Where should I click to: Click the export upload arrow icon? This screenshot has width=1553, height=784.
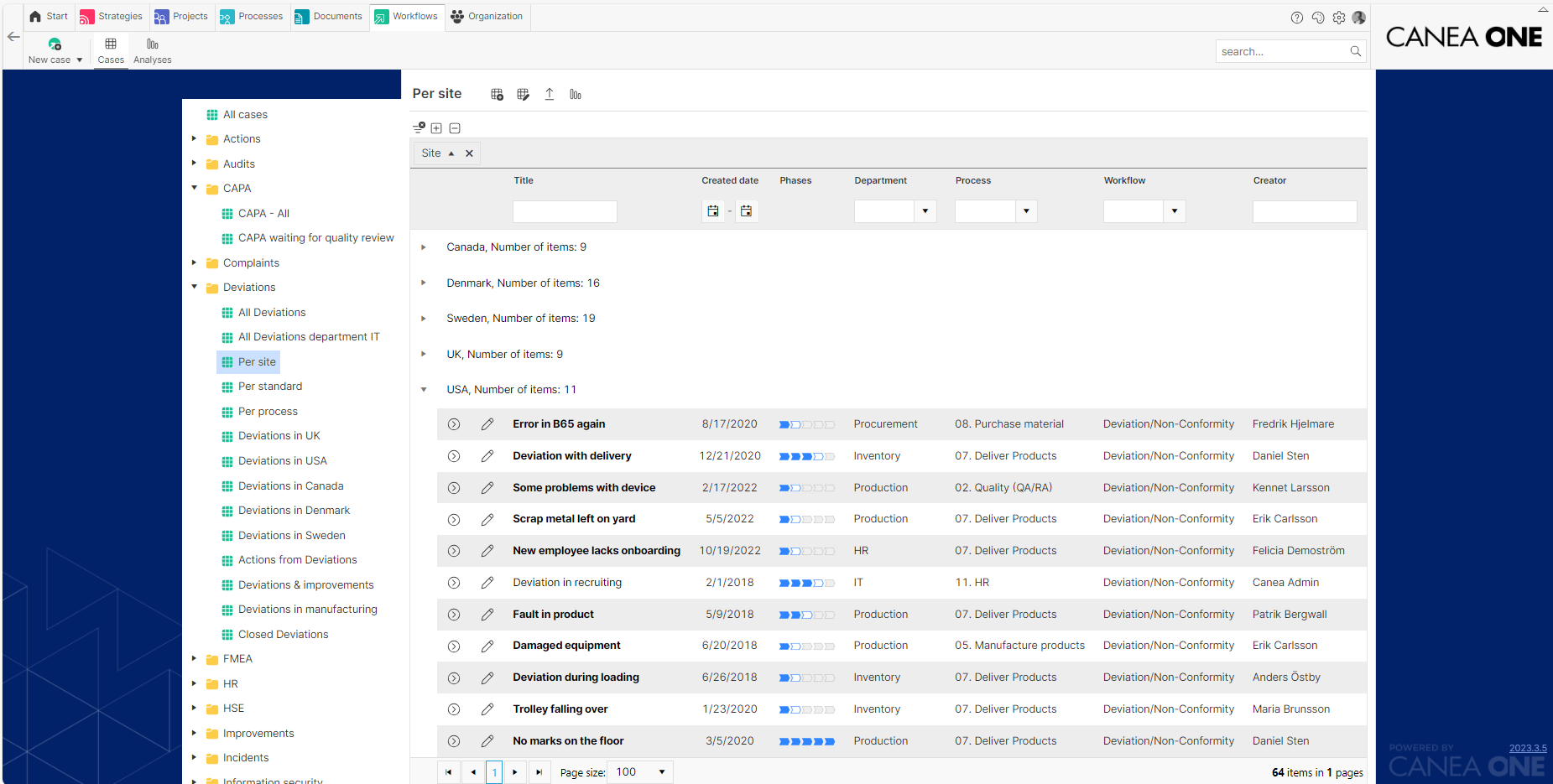tap(550, 95)
